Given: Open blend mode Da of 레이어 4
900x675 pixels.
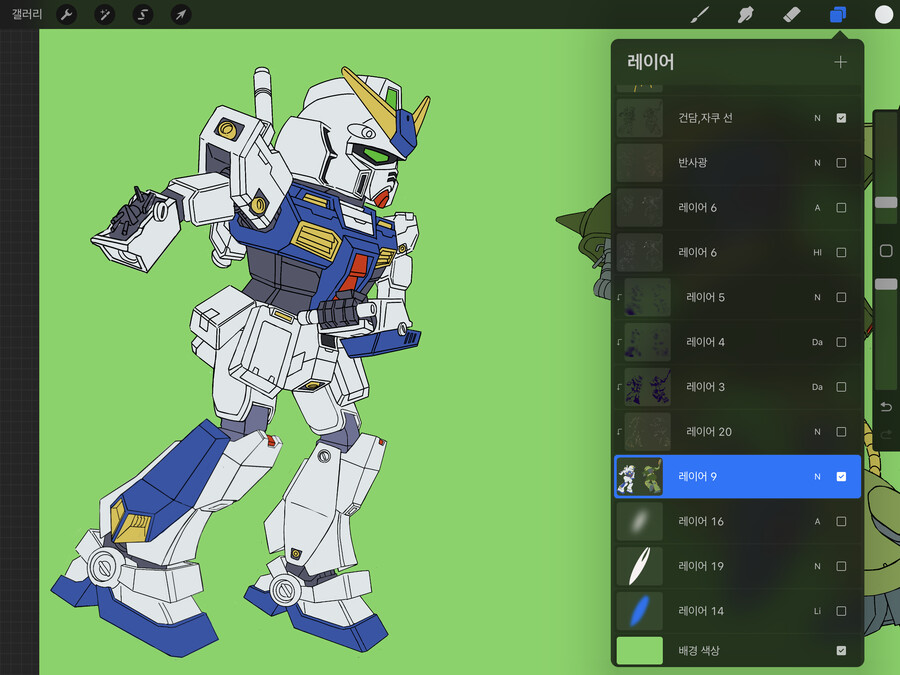Looking at the screenshot, I should tap(817, 342).
